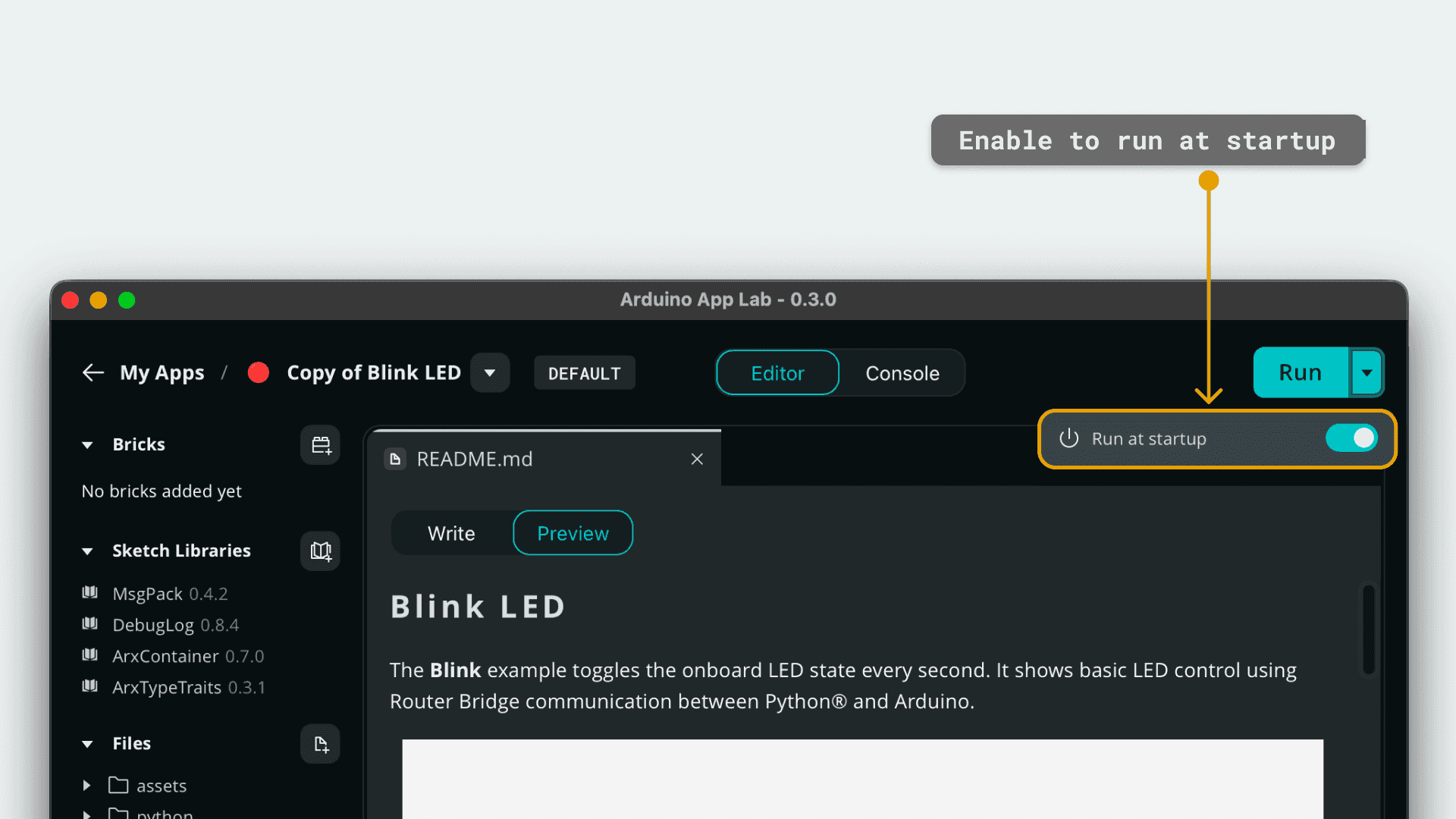Open the Run button dropdown arrow
Image resolution: width=1456 pixels, height=819 pixels.
pos(1367,372)
